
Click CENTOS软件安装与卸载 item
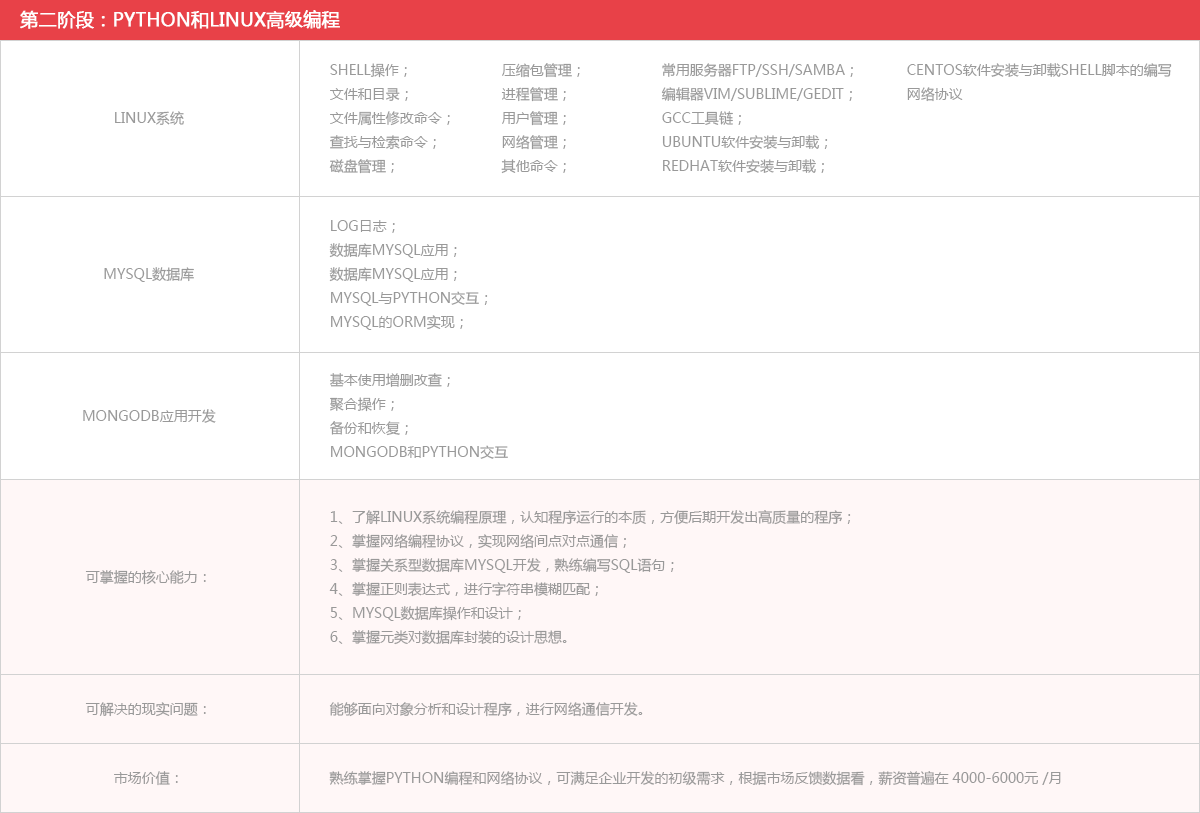982,70
